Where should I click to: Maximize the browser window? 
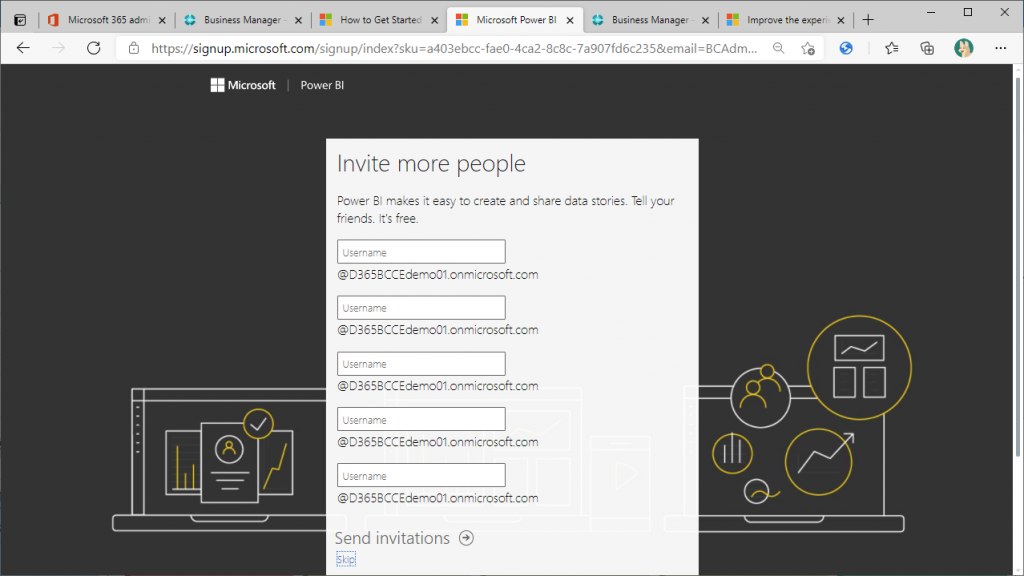(968, 12)
